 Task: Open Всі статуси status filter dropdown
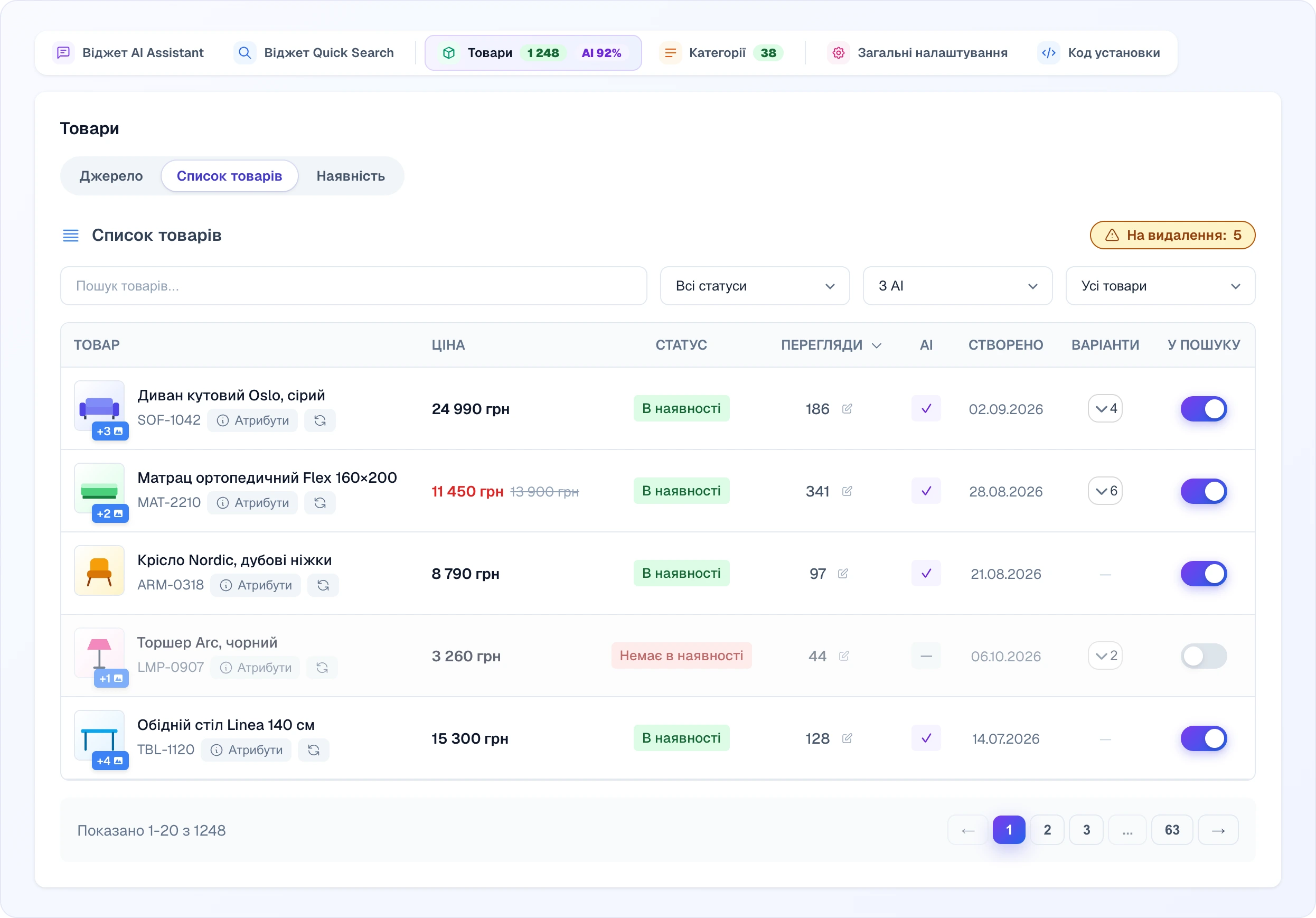pos(755,286)
